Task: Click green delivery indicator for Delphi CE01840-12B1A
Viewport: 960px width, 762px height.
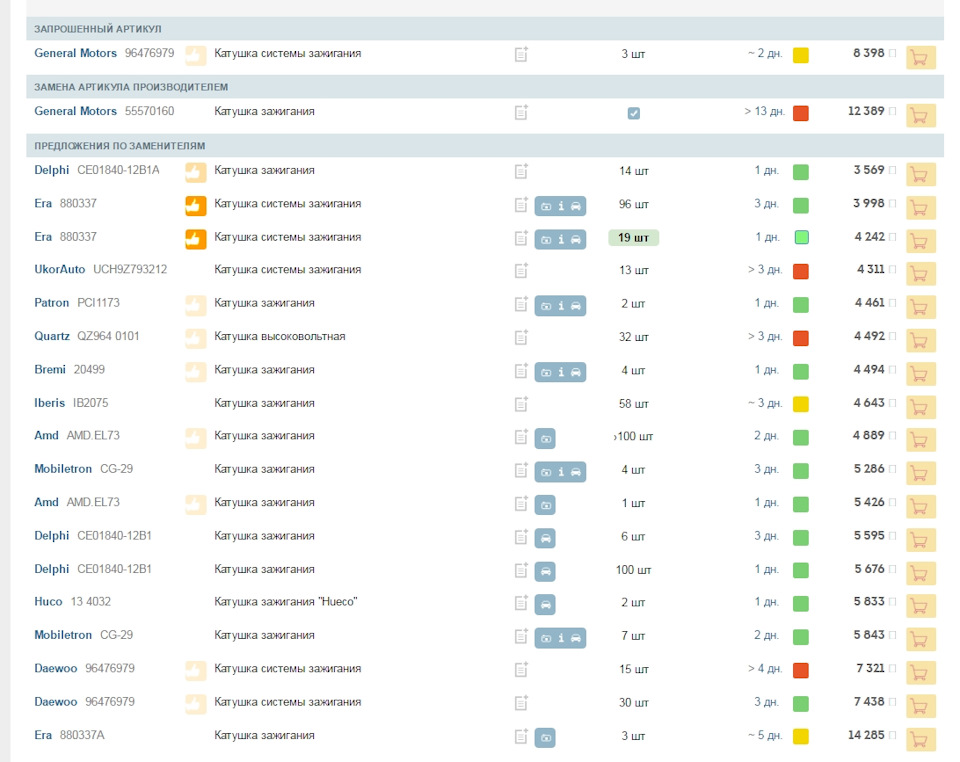Action: (x=801, y=172)
